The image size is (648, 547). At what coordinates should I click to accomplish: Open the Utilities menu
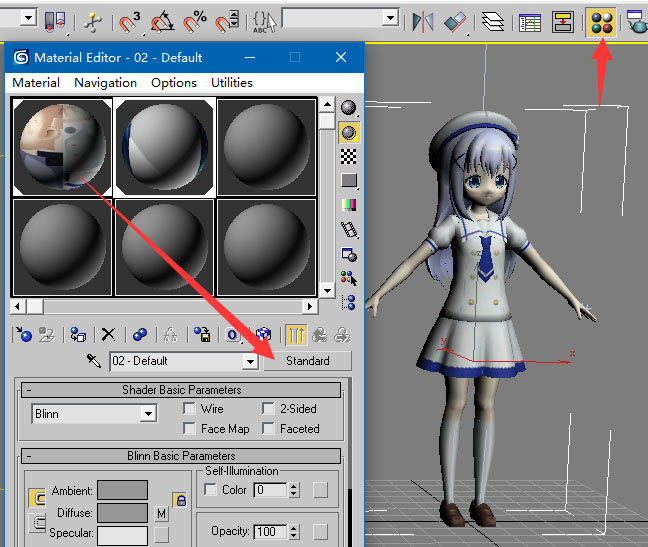(x=231, y=83)
